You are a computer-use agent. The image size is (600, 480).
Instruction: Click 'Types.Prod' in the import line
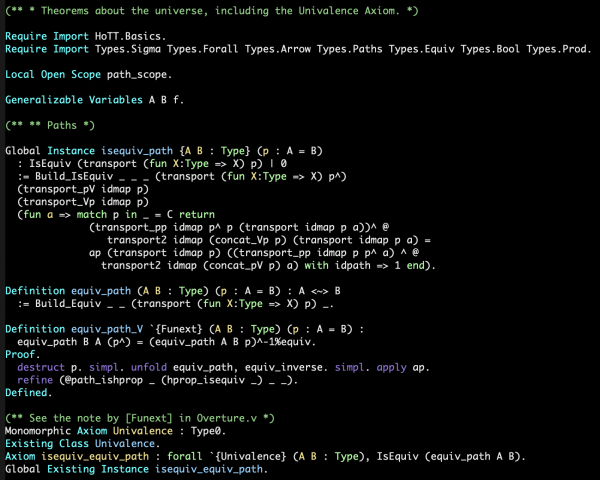coord(556,49)
